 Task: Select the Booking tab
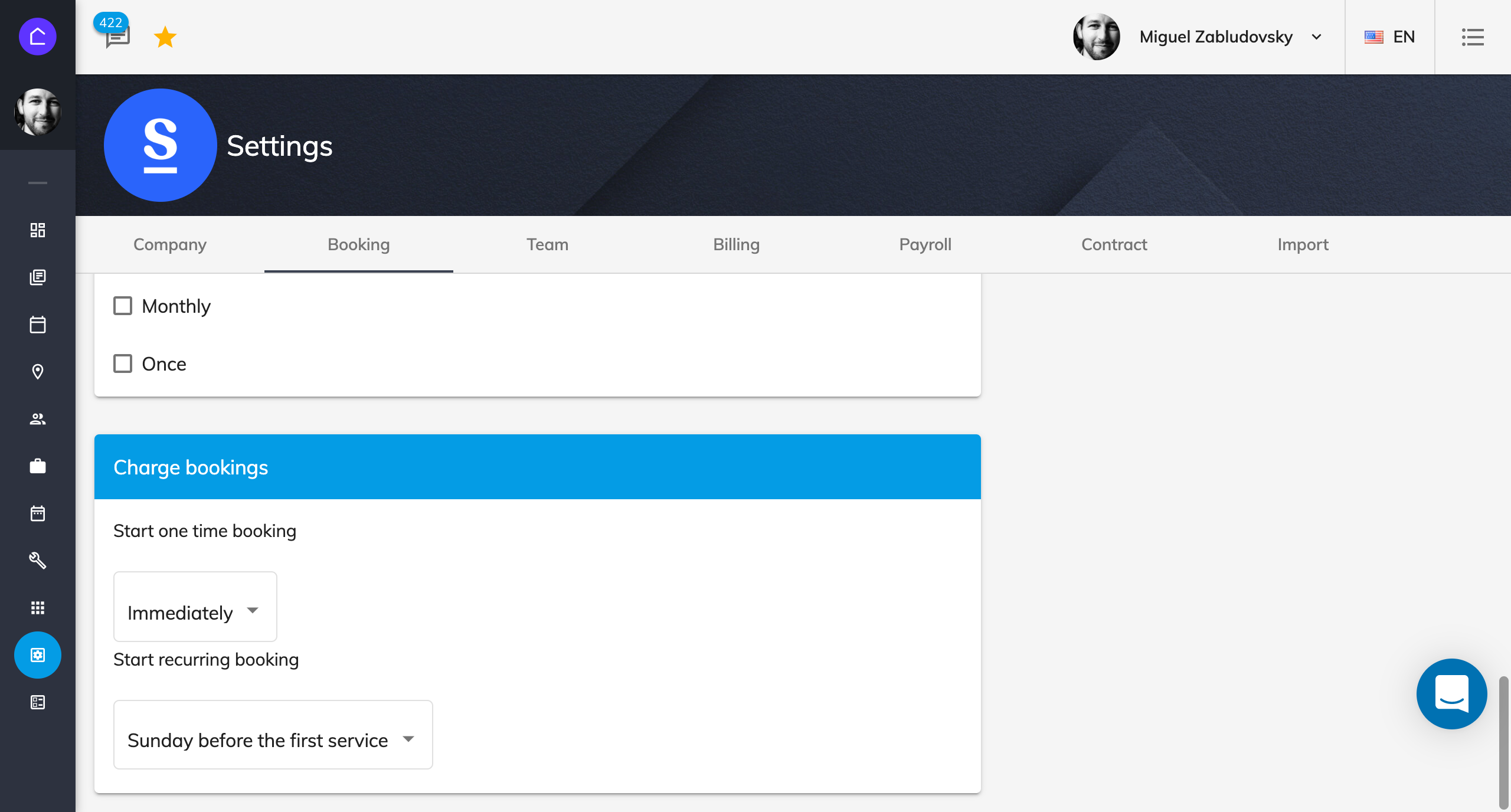click(359, 244)
